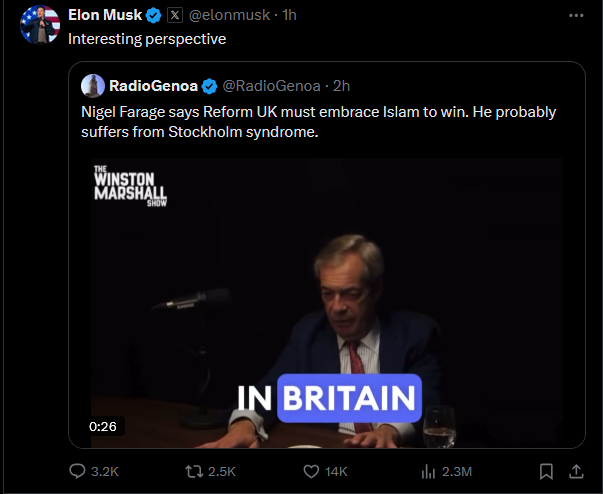Open view analytics bar-chart icon
Screen dimensions: 603x494
(x=428, y=471)
